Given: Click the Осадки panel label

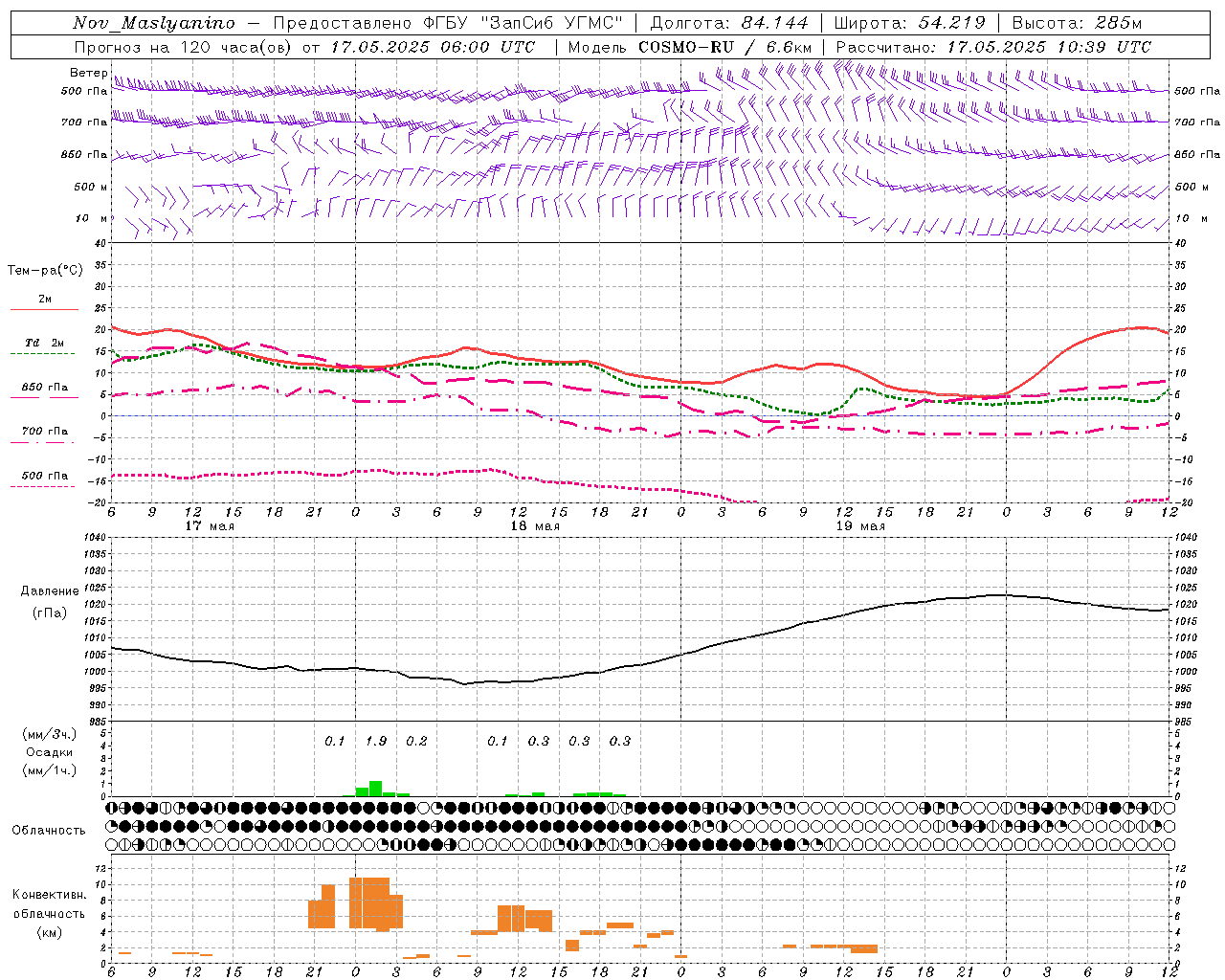Looking at the screenshot, I should coord(50,752).
